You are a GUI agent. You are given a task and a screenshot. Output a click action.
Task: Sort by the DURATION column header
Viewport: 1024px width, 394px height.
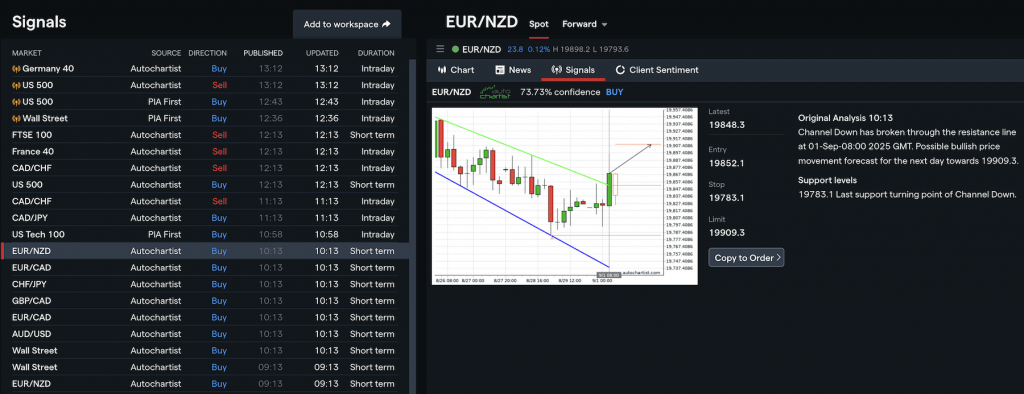(x=376, y=53)
